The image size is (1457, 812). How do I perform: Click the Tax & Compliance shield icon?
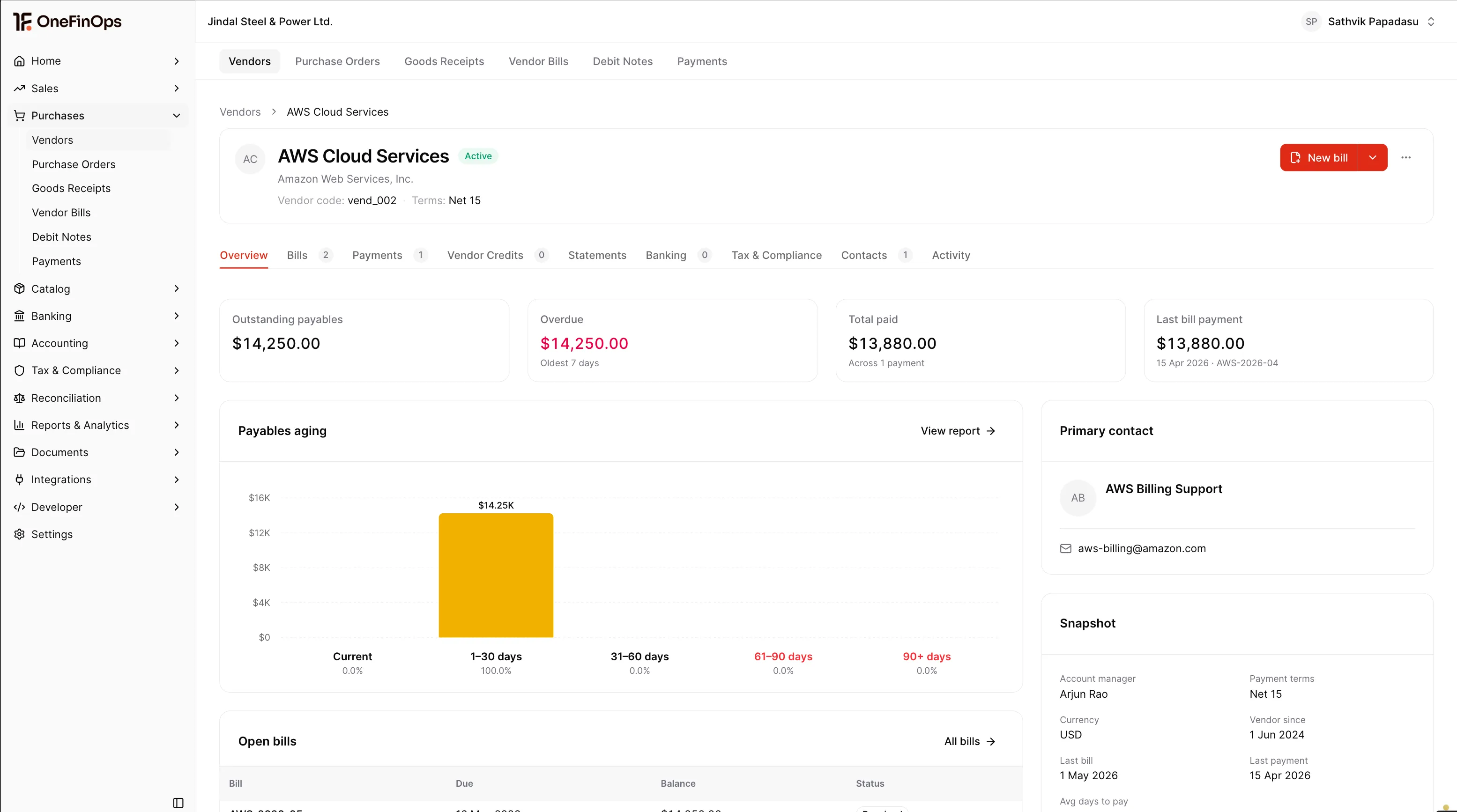(19, 370)
